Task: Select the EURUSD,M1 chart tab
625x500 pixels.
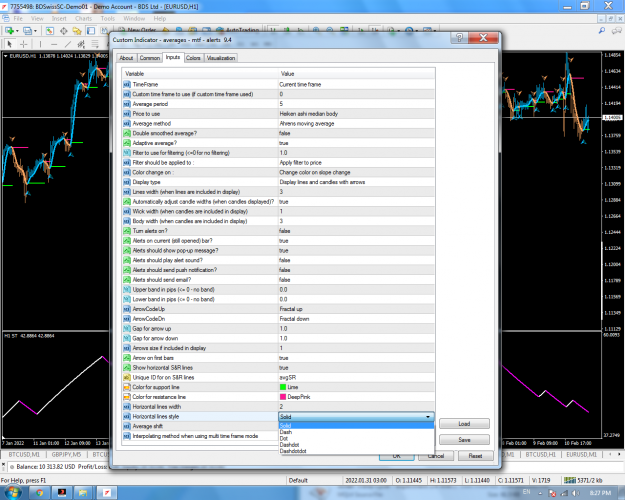Action: coord(582,455)
